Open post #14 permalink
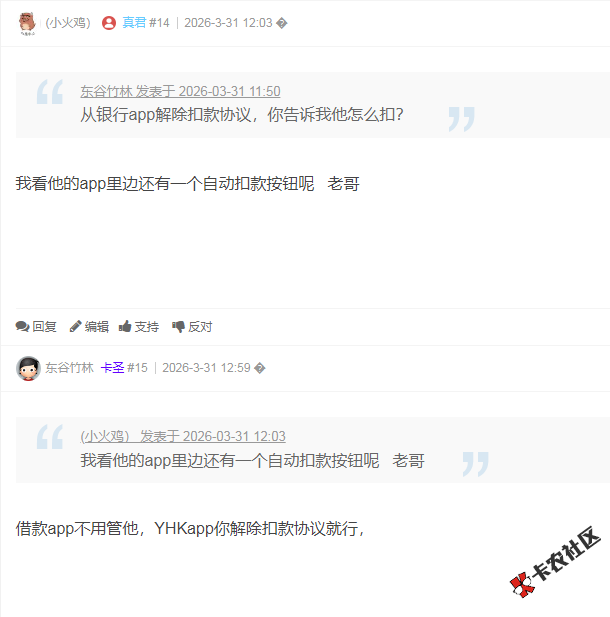 tap(159, 23)
